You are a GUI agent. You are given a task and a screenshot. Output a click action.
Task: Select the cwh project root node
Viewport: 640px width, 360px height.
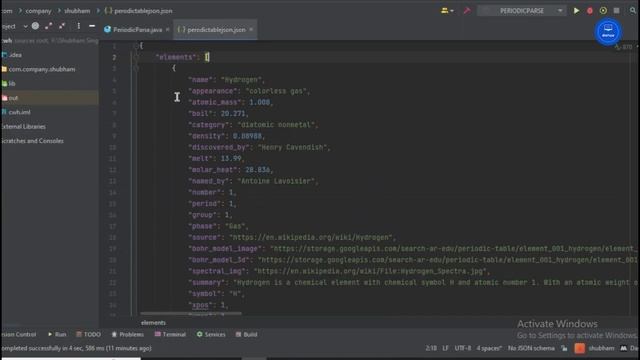(x=7, y=40)
